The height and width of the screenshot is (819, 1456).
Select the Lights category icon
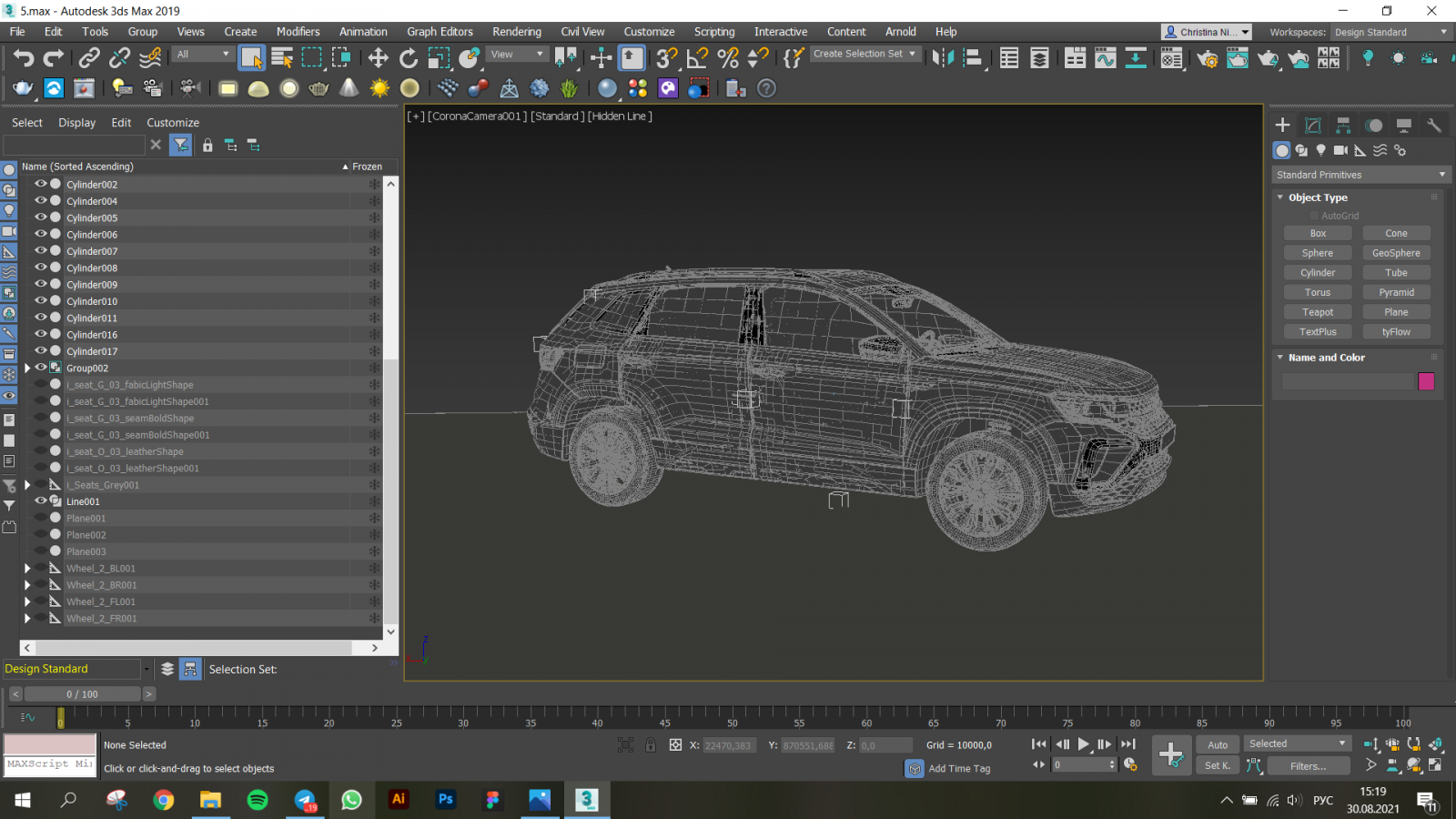(1321, 150)
